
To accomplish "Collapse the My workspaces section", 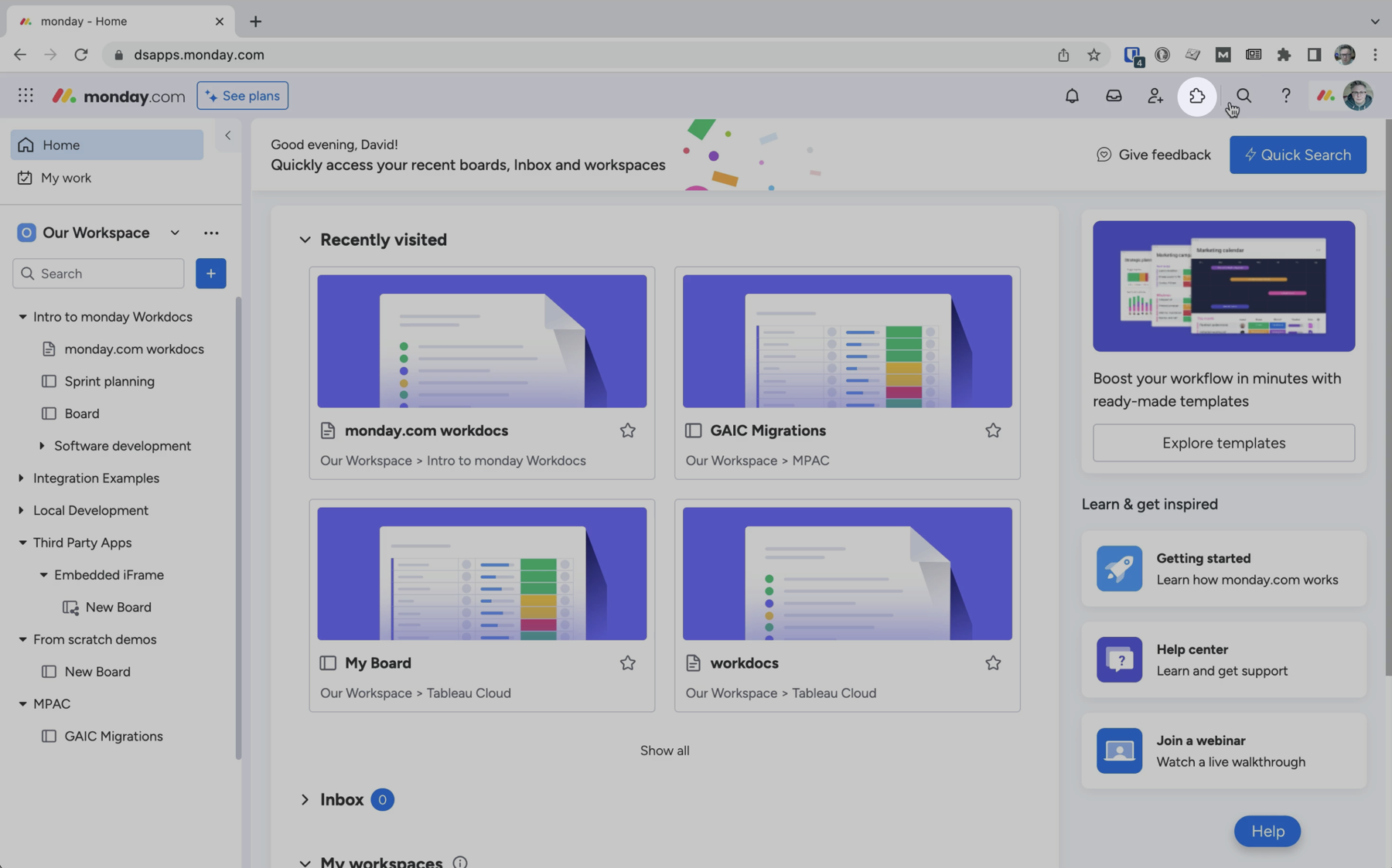I will coord(305,863).
